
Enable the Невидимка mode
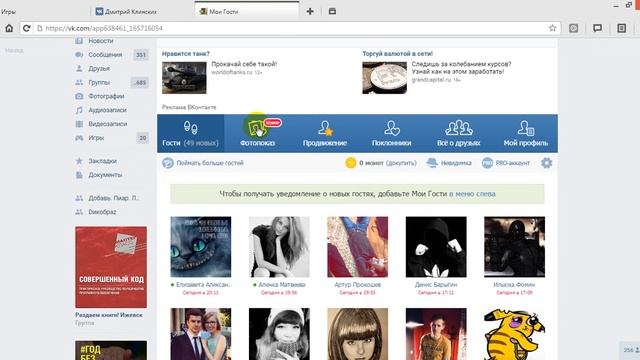(x=449, y=163)
